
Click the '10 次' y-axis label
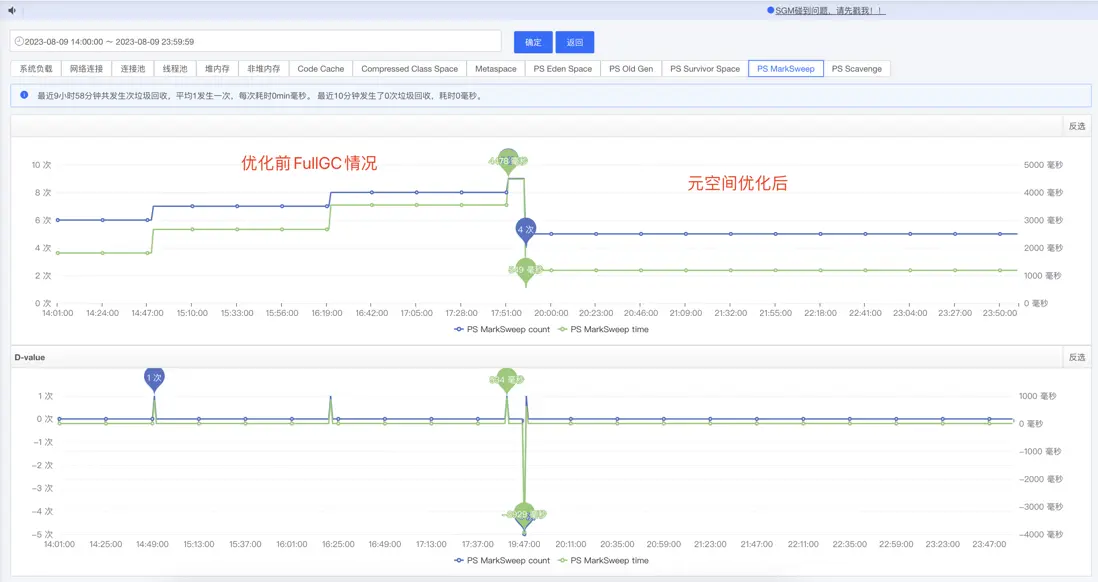click(41, 165)
